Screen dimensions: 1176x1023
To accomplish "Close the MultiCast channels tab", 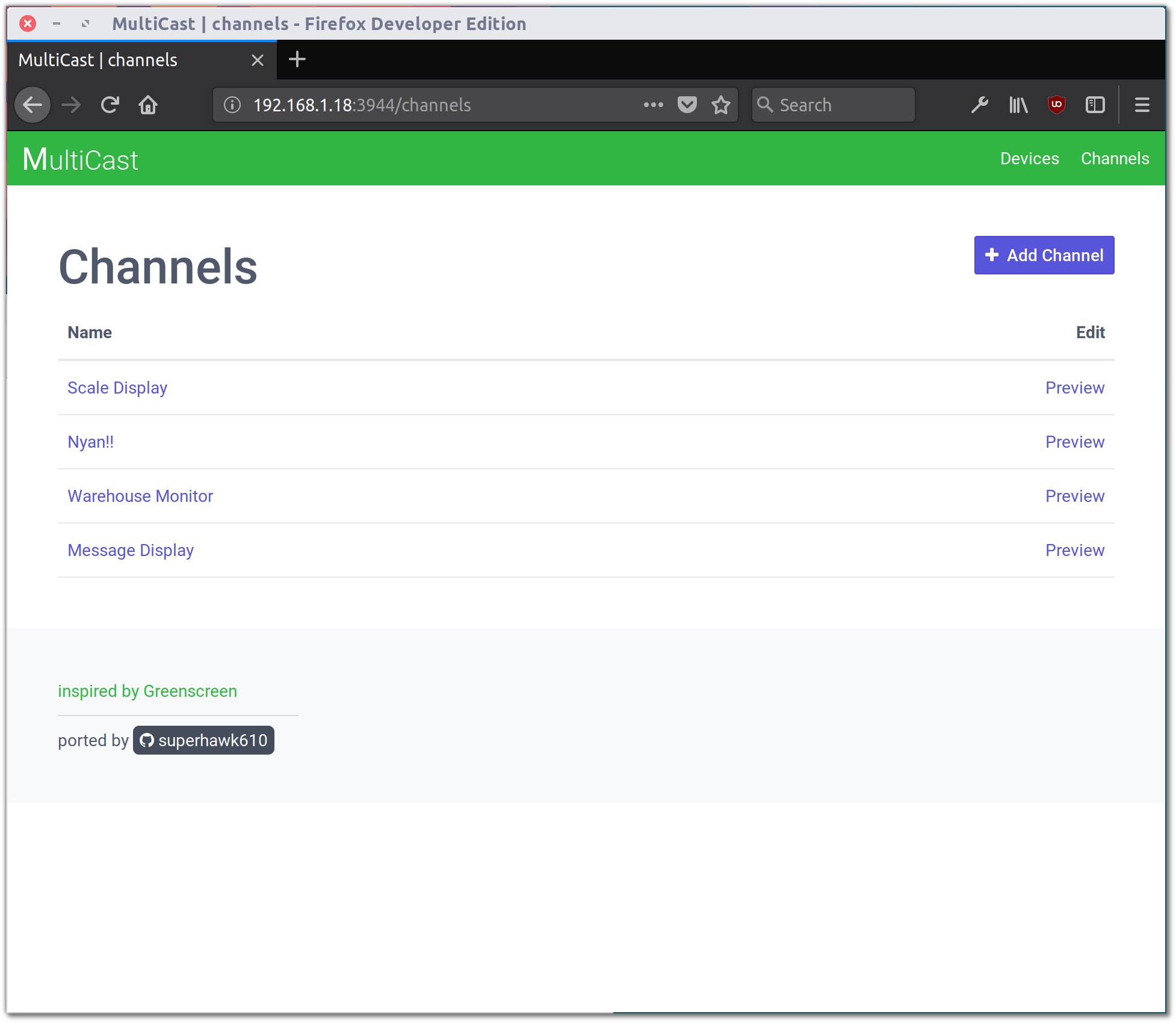I will pos(258,60).
